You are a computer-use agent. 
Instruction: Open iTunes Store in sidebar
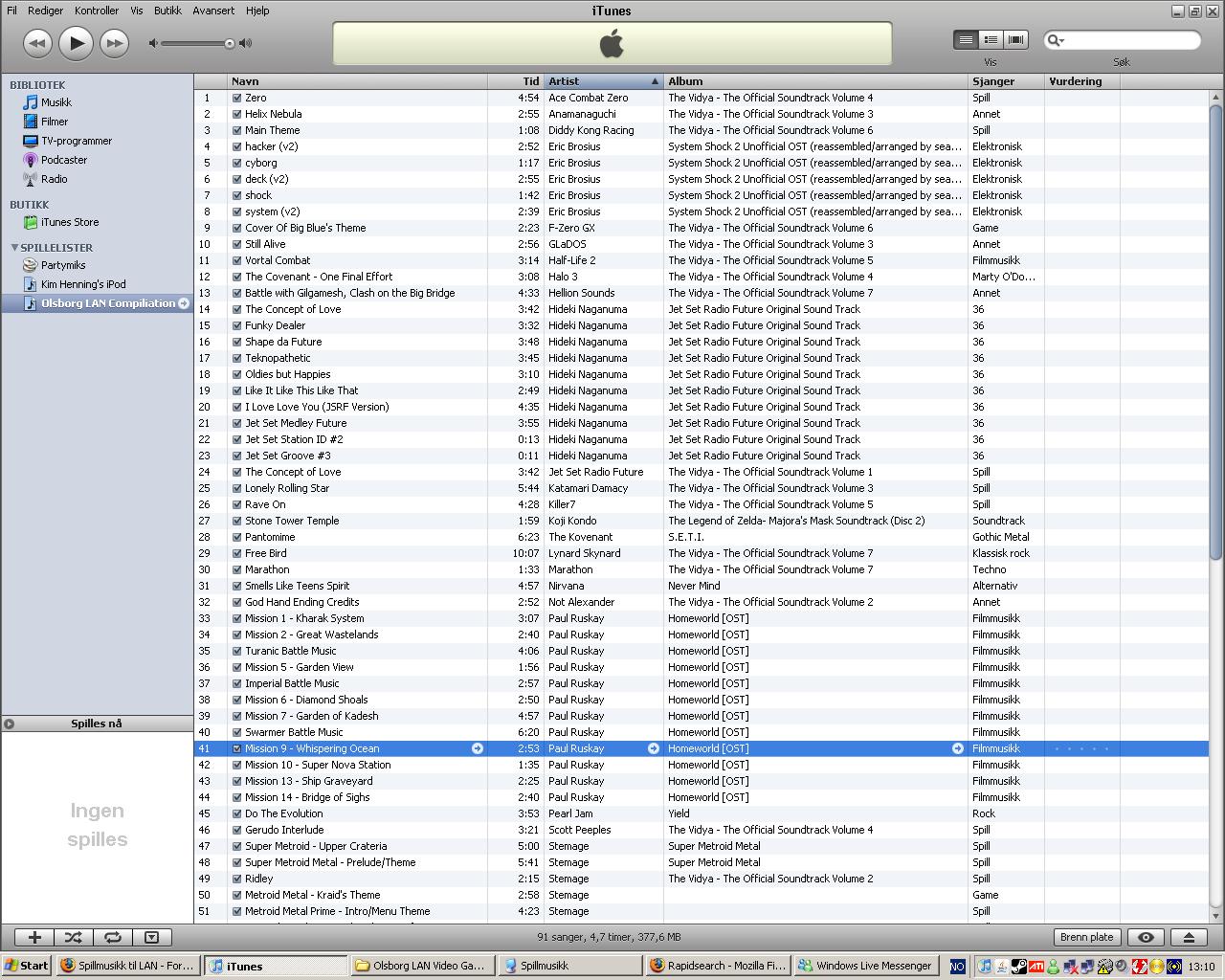[70, 222]
